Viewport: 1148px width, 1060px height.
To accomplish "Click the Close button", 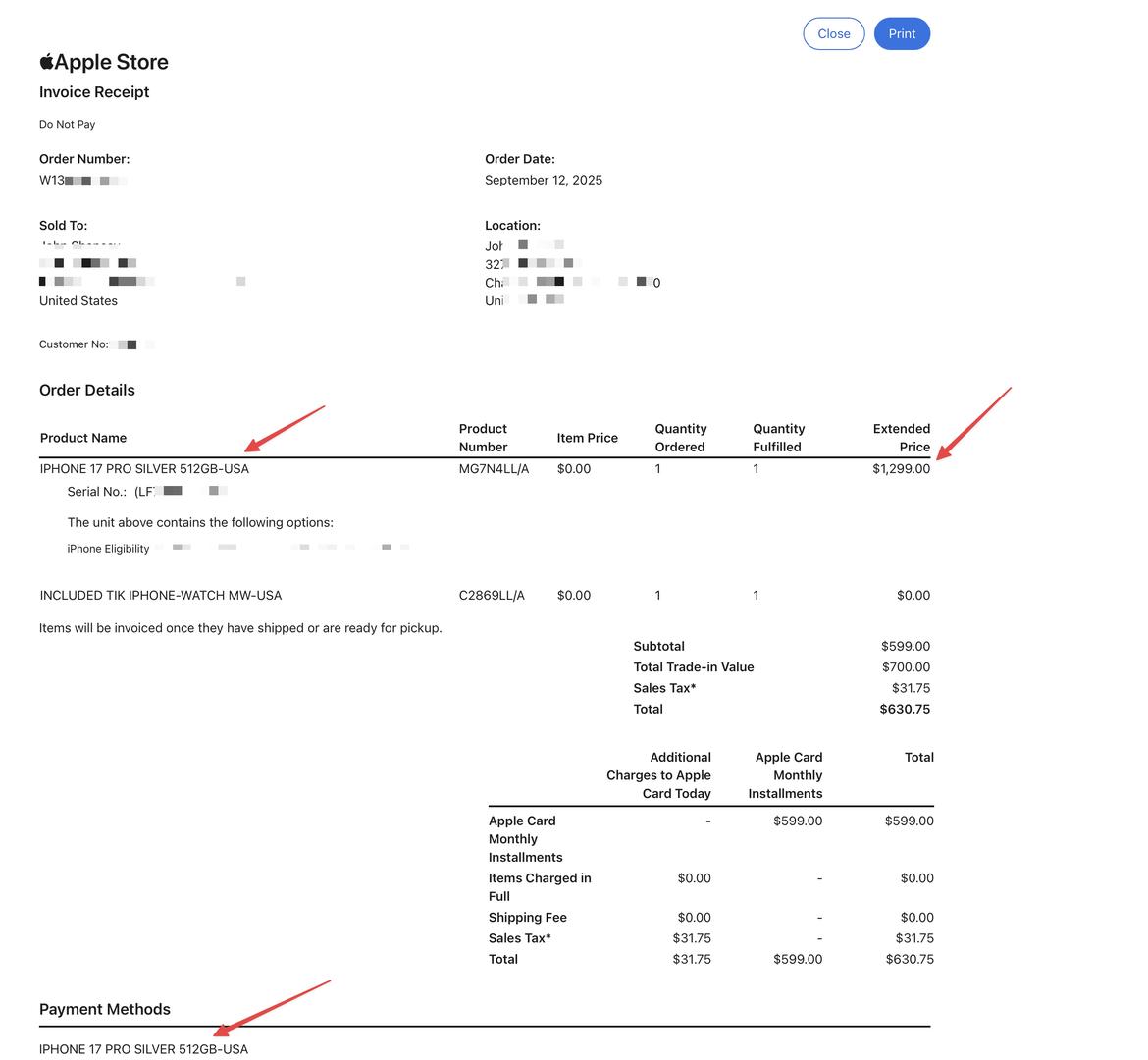I will pyautogui.click(x=833, y=33).
